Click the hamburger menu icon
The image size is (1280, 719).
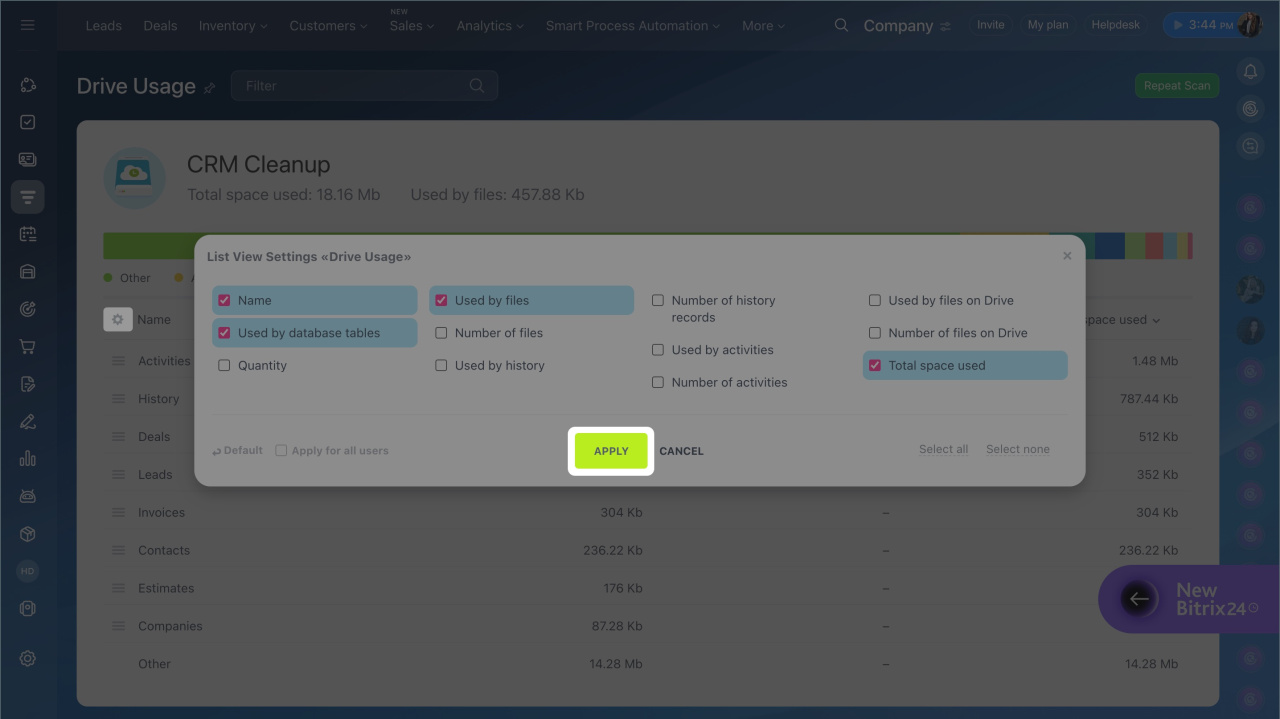point(28,25)
